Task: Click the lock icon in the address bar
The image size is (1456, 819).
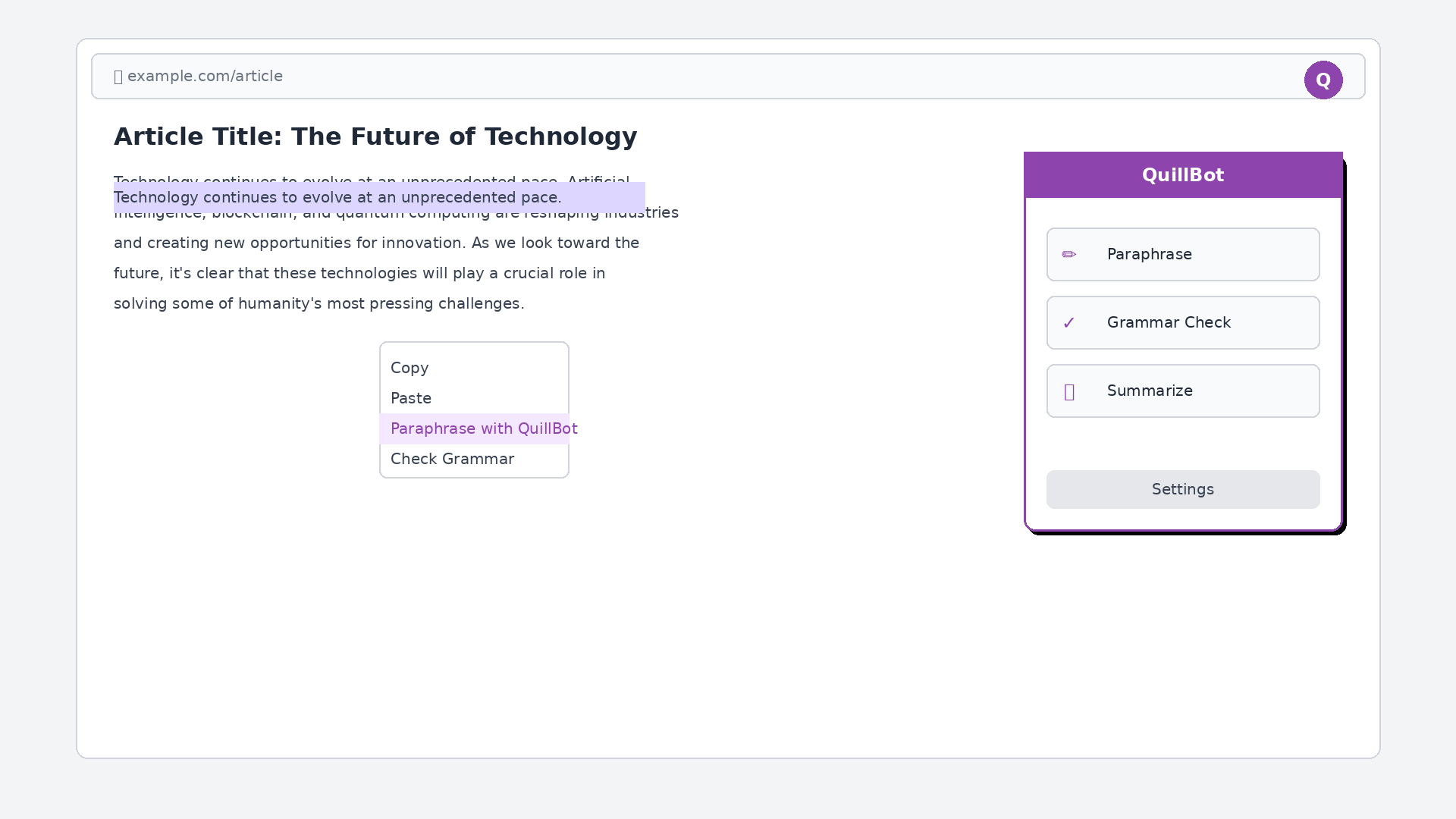Action: point(119,76)
